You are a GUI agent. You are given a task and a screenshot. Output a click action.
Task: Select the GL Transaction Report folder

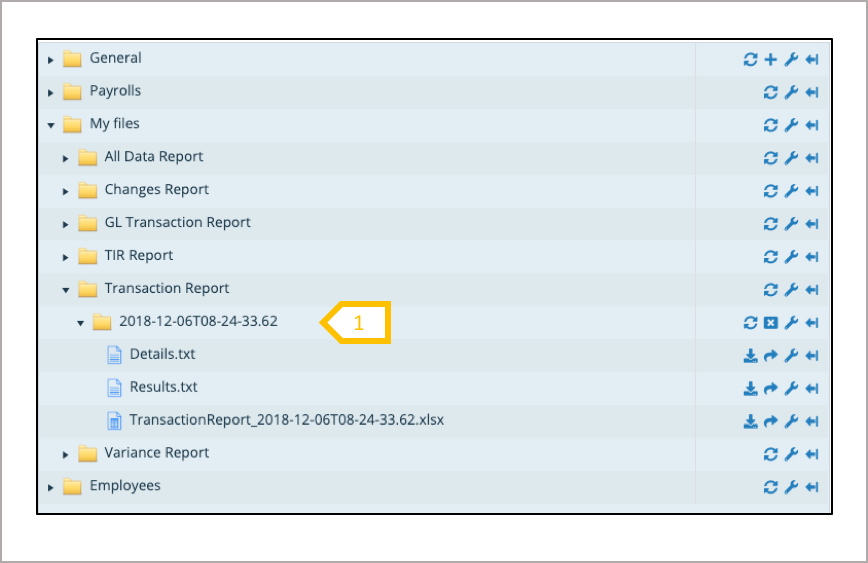(177, 223)
